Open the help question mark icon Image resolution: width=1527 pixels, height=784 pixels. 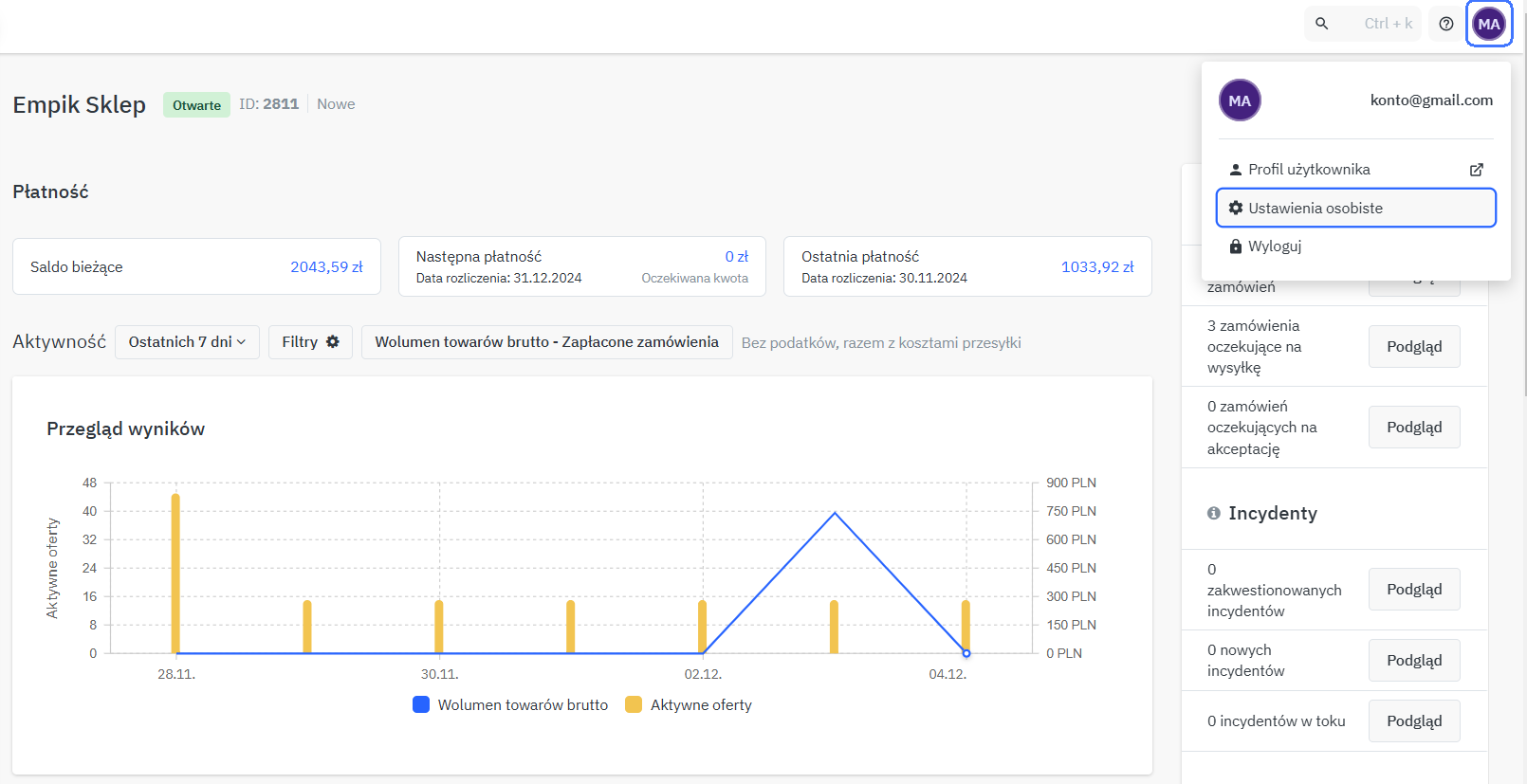pyautogui.click(x=1445, y=24)
